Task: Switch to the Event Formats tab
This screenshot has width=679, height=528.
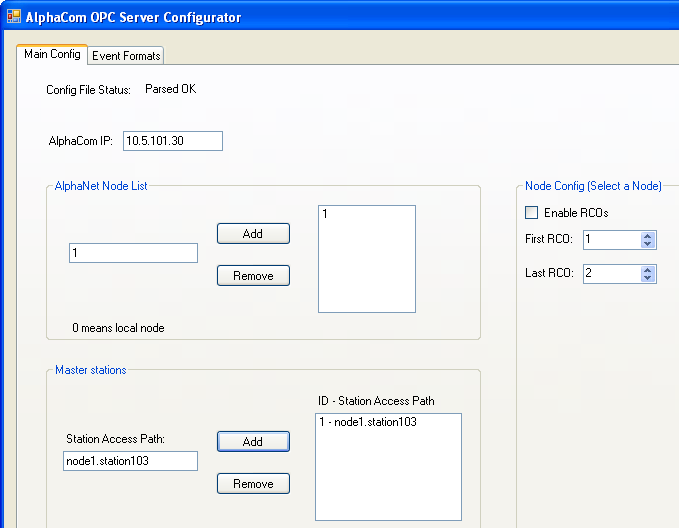Action: pyautogui.click(x=126, y=56)
